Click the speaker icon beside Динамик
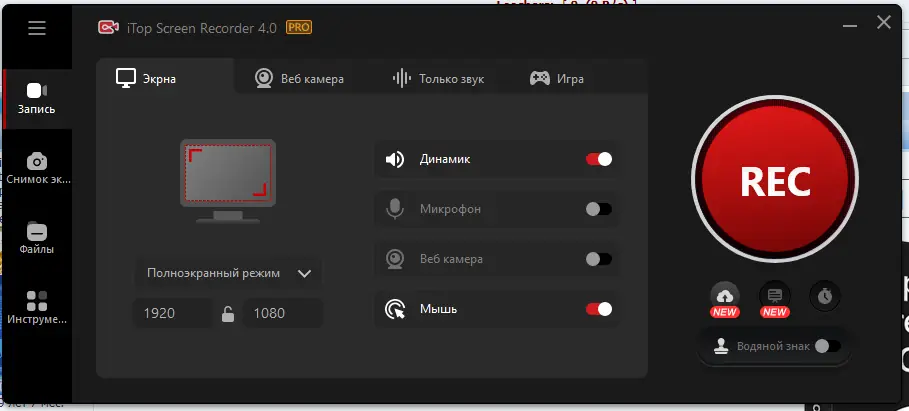The width and height of the screenshot is (909, 411). (395, 159)
